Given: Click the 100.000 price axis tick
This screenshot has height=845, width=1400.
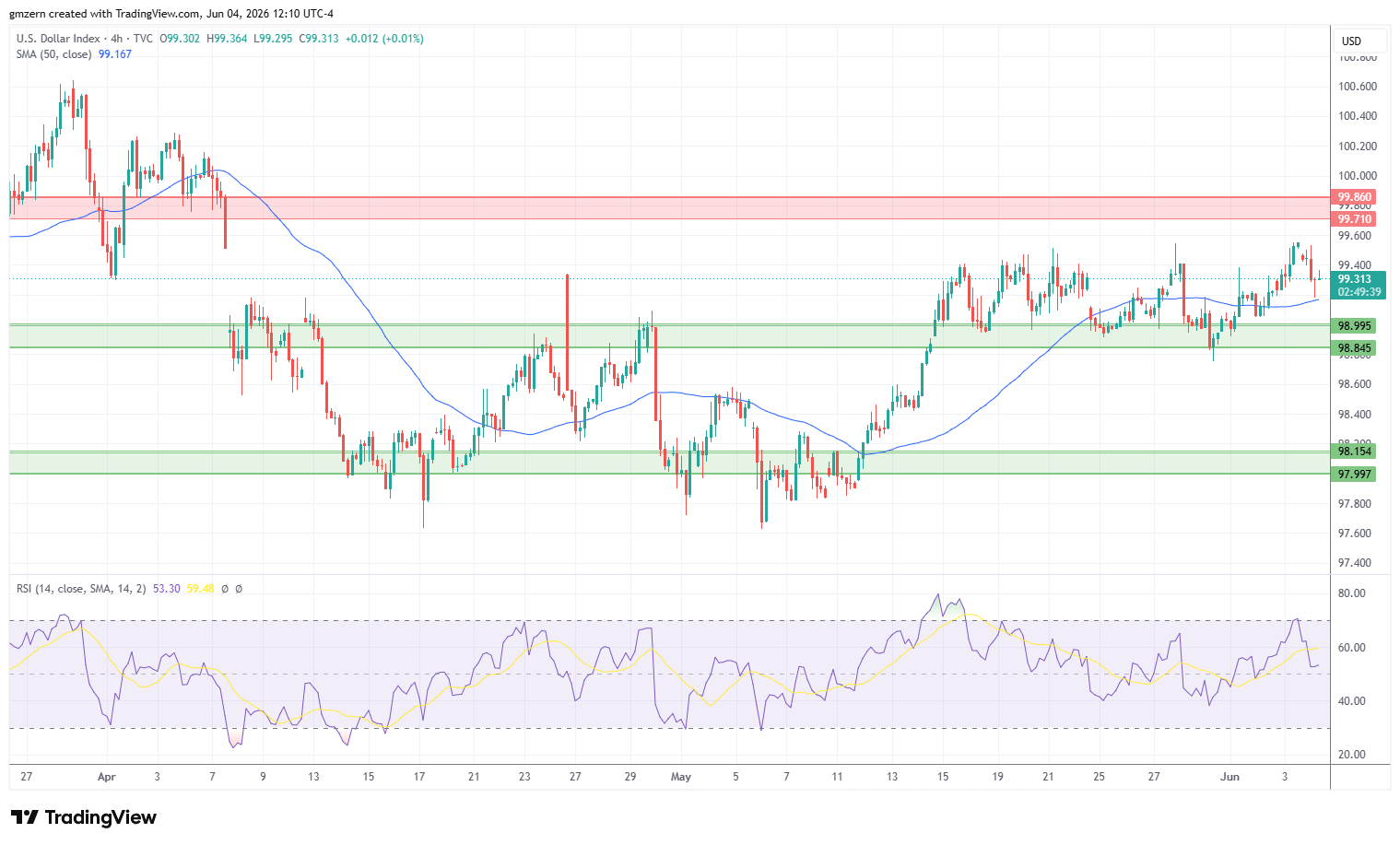Looking at the screenshot, I should coord(1357,176).
